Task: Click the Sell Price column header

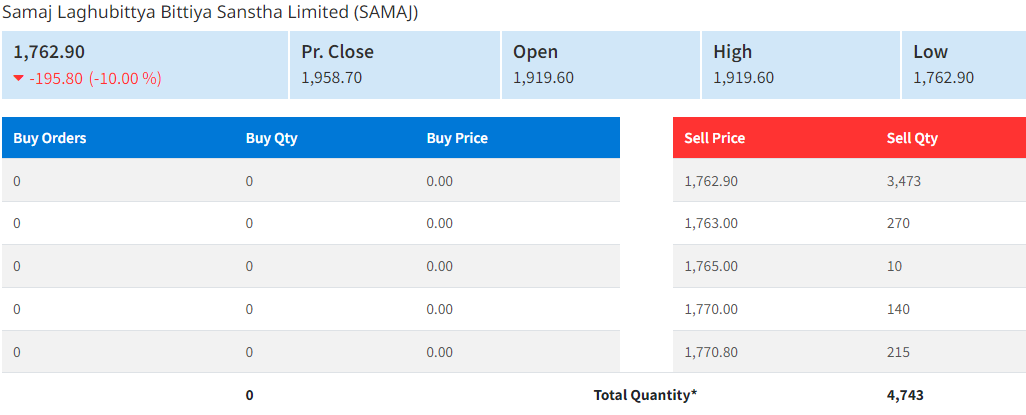Action: [x=715, y=138]
